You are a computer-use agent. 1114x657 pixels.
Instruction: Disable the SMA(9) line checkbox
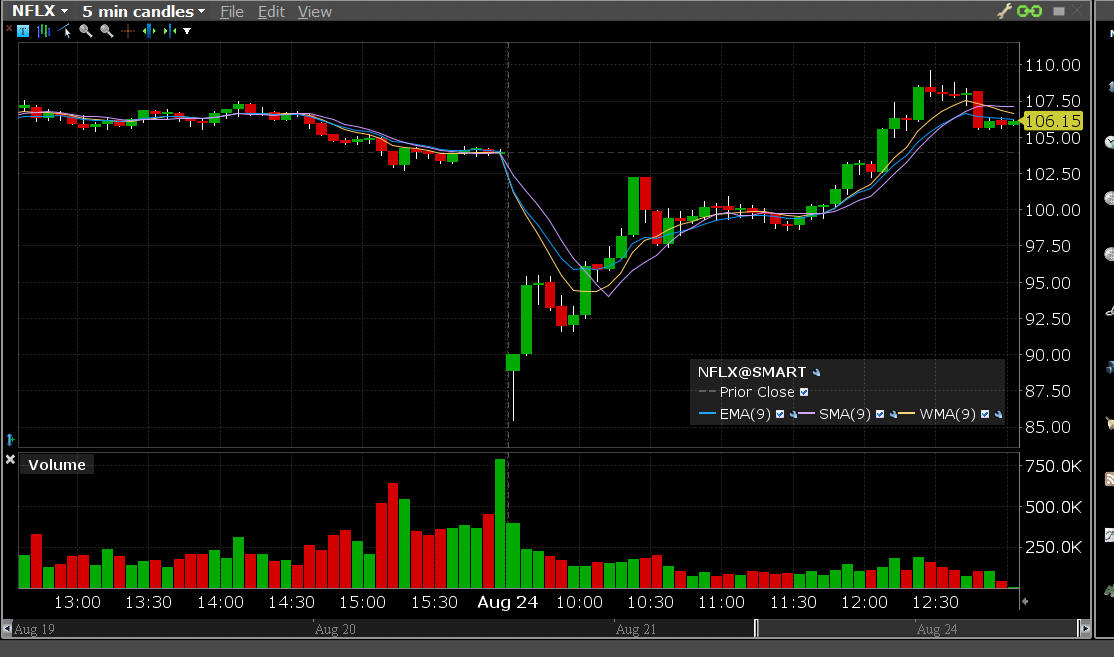879,414
